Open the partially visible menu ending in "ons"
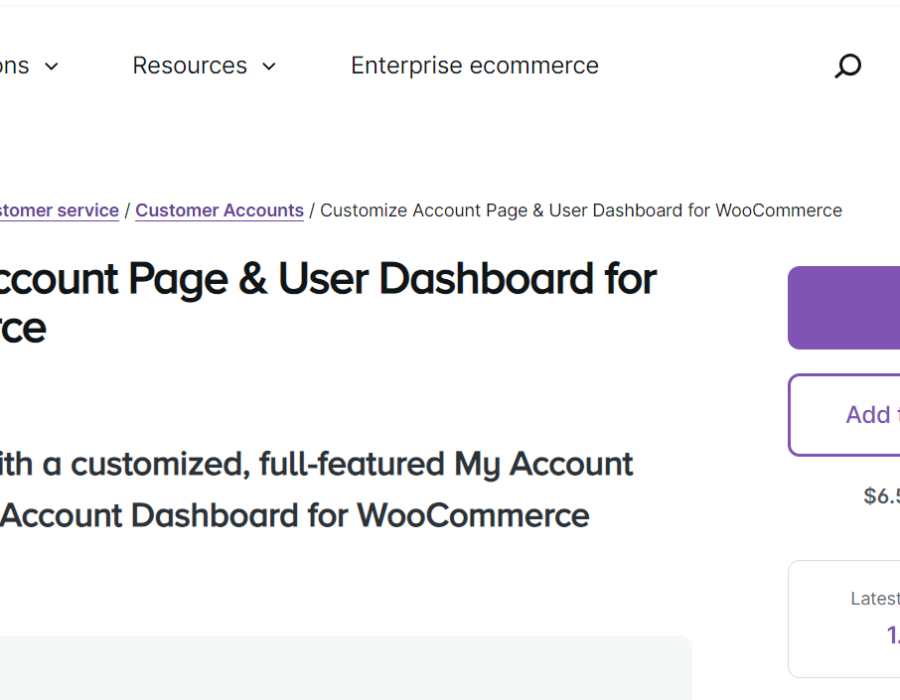Viewport: 900px width, 700px height. click(15, 66)
